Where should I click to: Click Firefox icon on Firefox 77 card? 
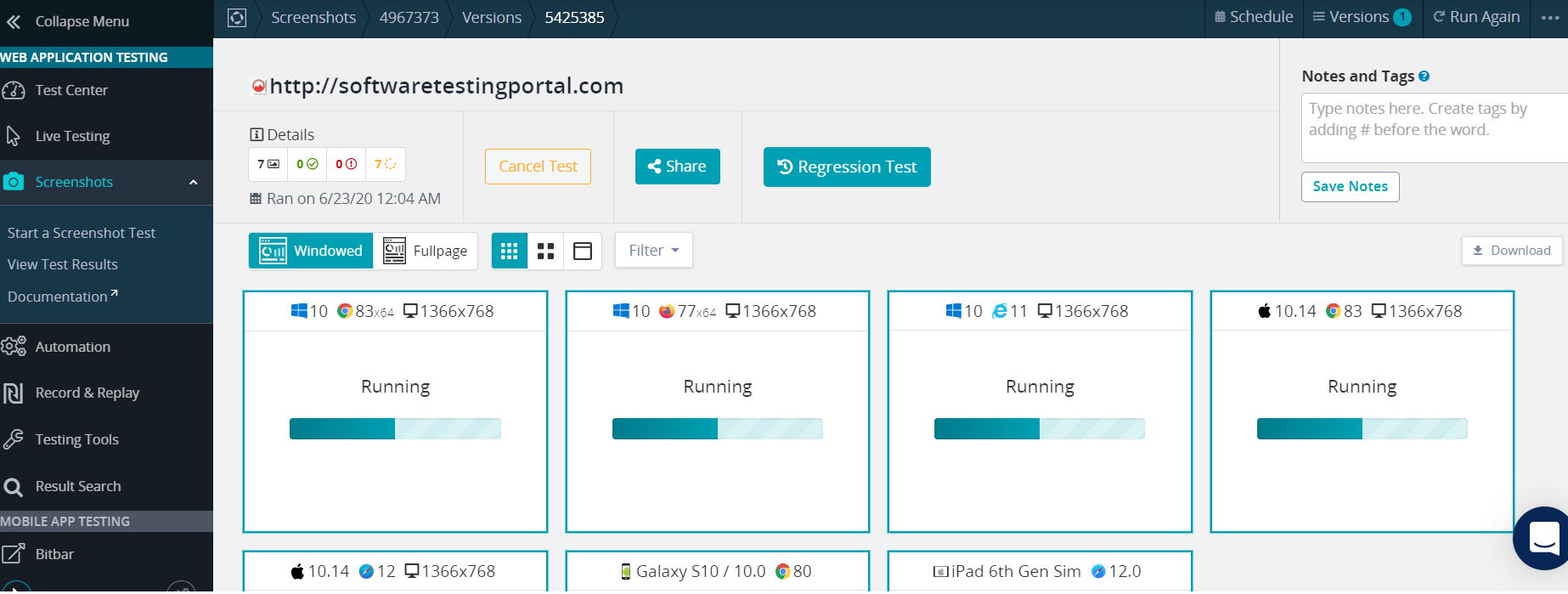coord(667,311)
